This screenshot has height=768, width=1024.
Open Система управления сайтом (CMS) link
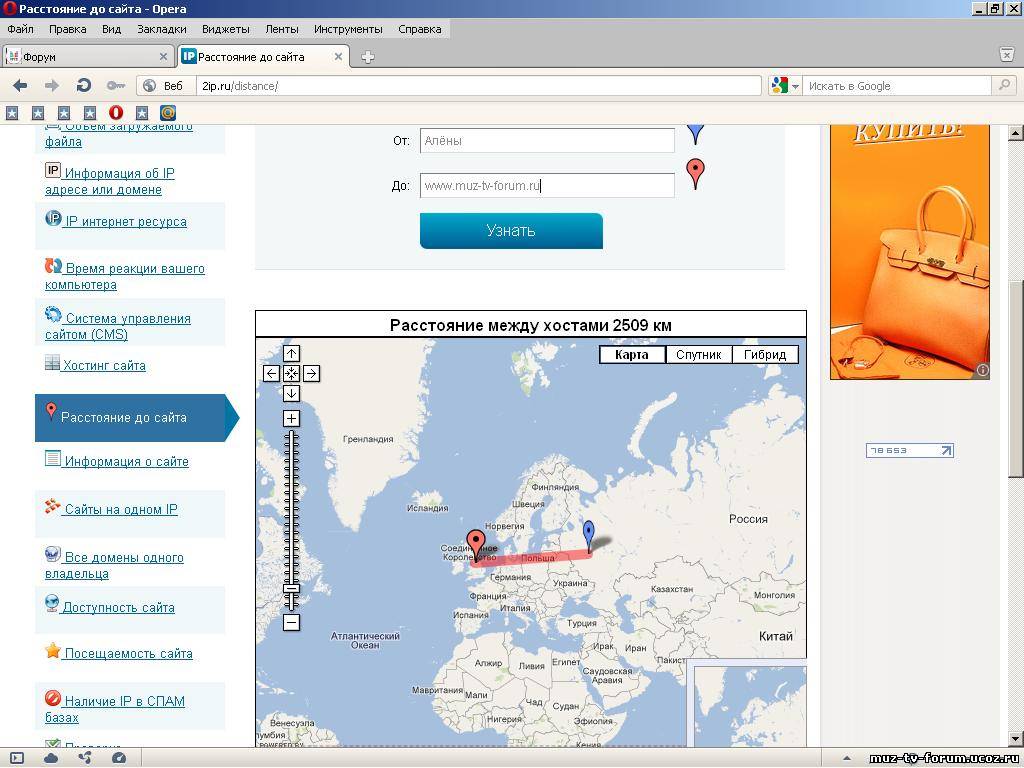pyautogui.click(x=118, y=326)
